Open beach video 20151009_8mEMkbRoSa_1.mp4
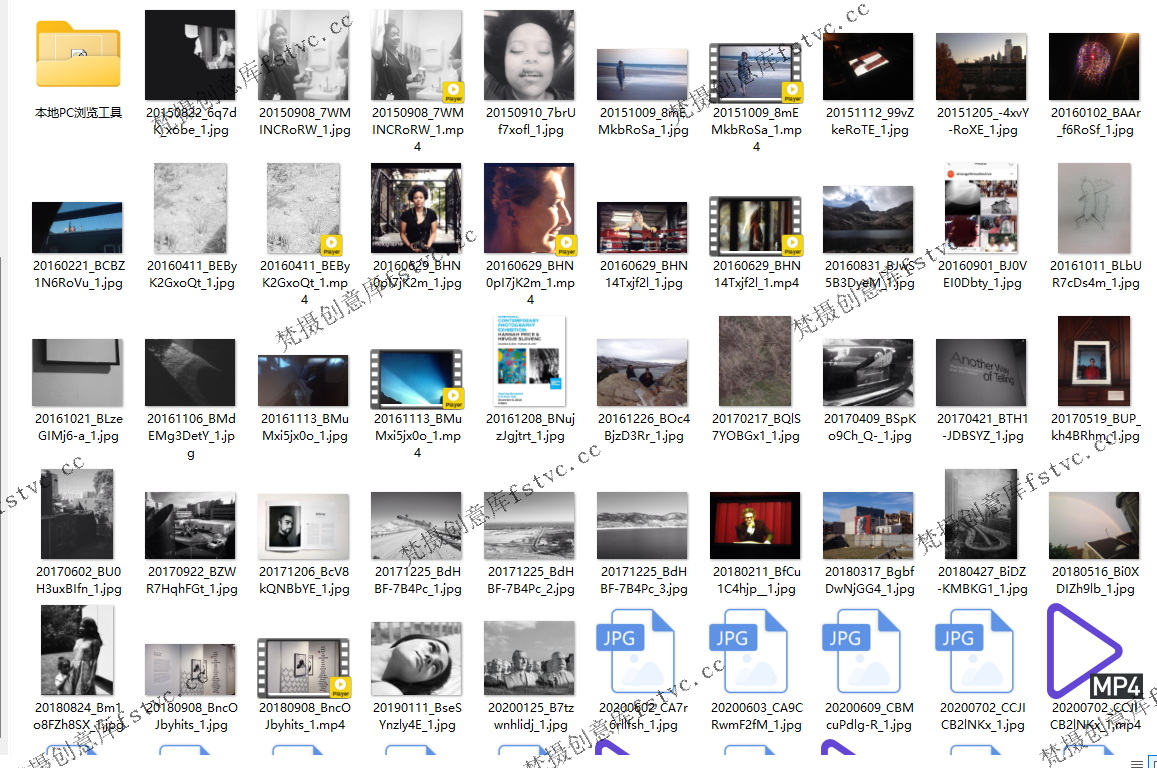The image size is (1157, 768). (756, 73)
